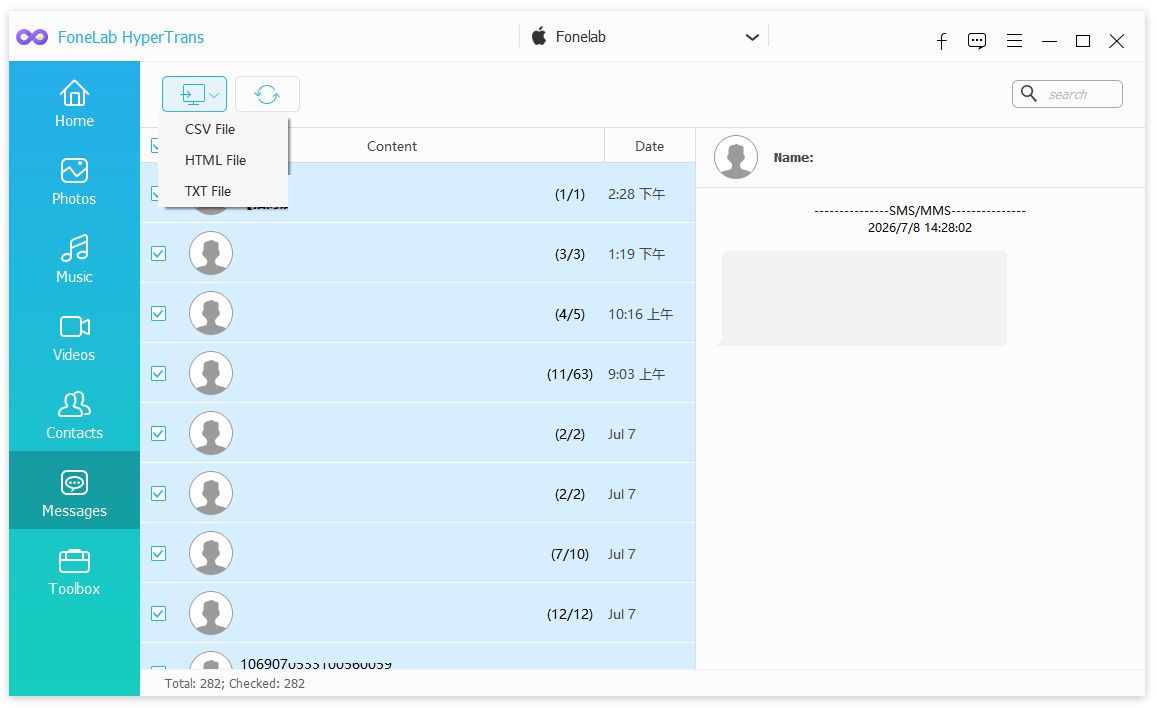Click the refresh messages button

pos(267,94)
